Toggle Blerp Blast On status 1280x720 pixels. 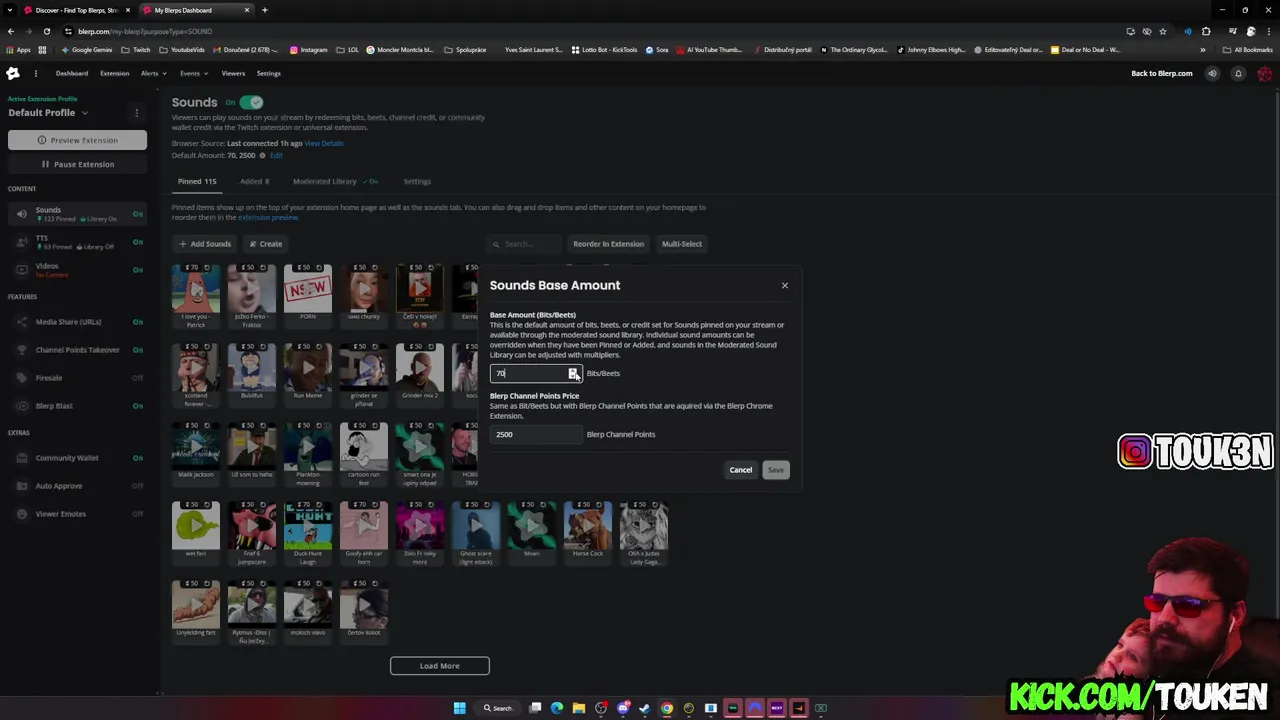point(138,406)
